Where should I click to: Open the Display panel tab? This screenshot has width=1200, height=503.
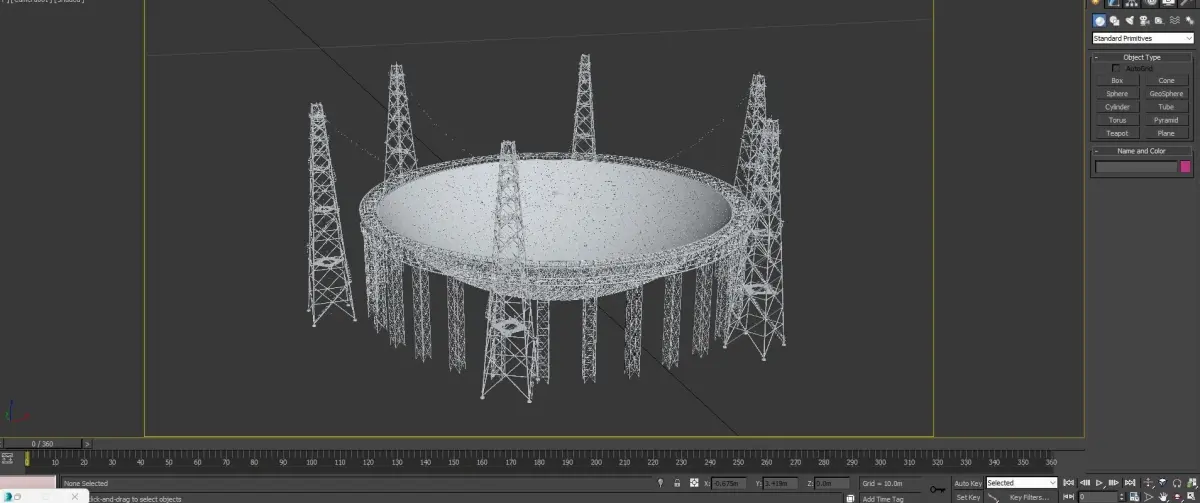[x=1168, y=3]
